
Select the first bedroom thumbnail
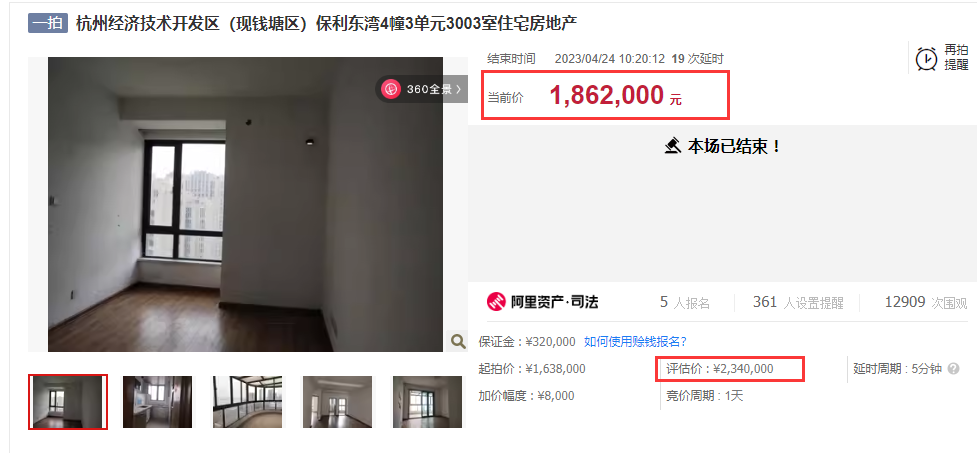coord(68,402)
